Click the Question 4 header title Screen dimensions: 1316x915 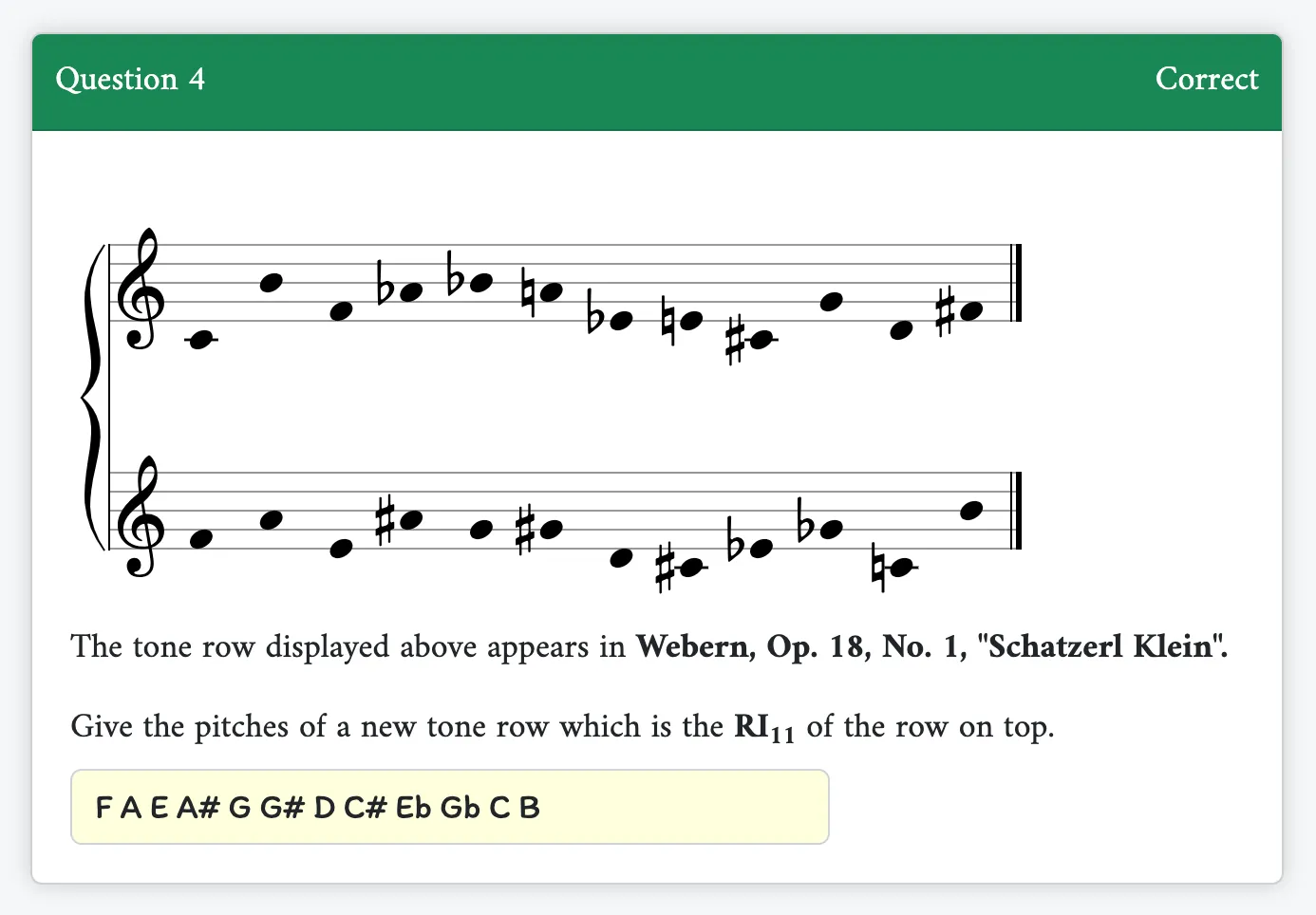click(x=130, y=79)
